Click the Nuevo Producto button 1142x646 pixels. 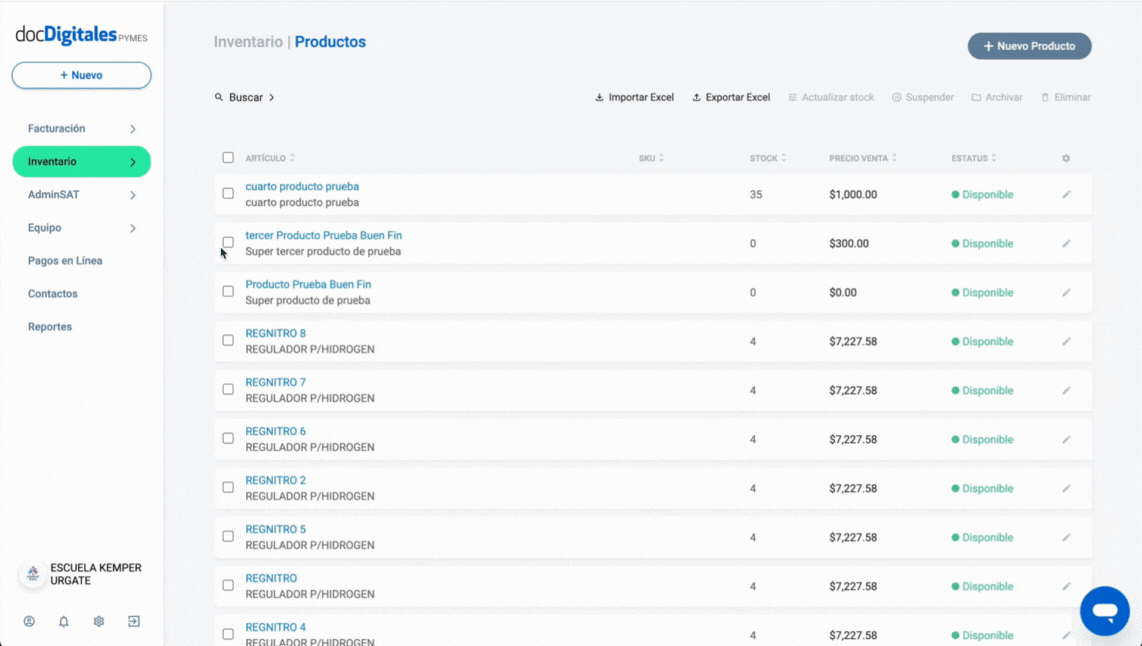pos(1029,46)
